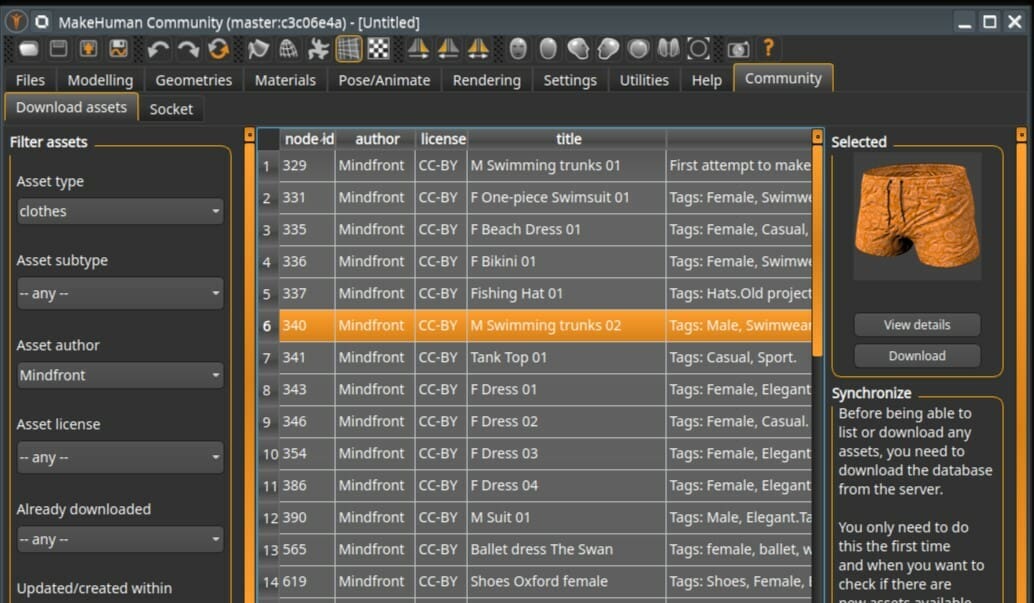The height and width of the screenshot is (603, 1034).
Task: Open the Asset license dropdown
Action: pos(120,457)
